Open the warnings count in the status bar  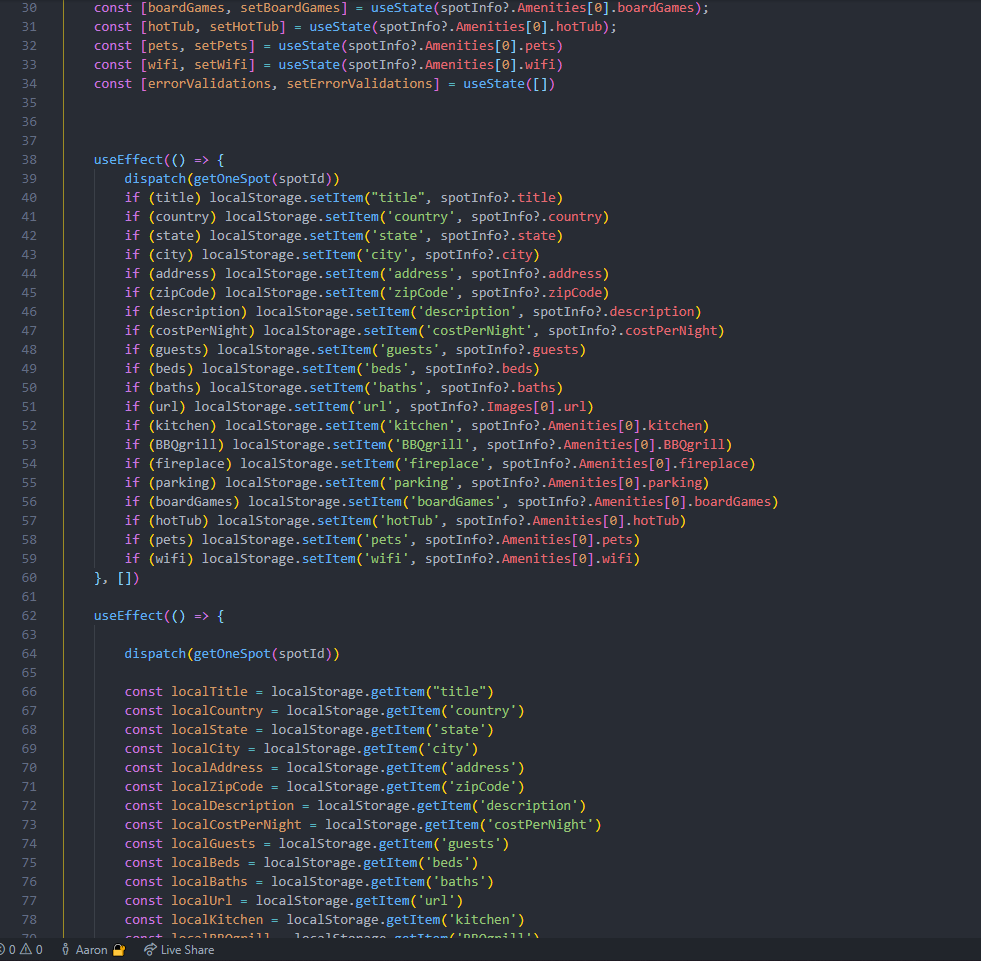click(31, 950)
